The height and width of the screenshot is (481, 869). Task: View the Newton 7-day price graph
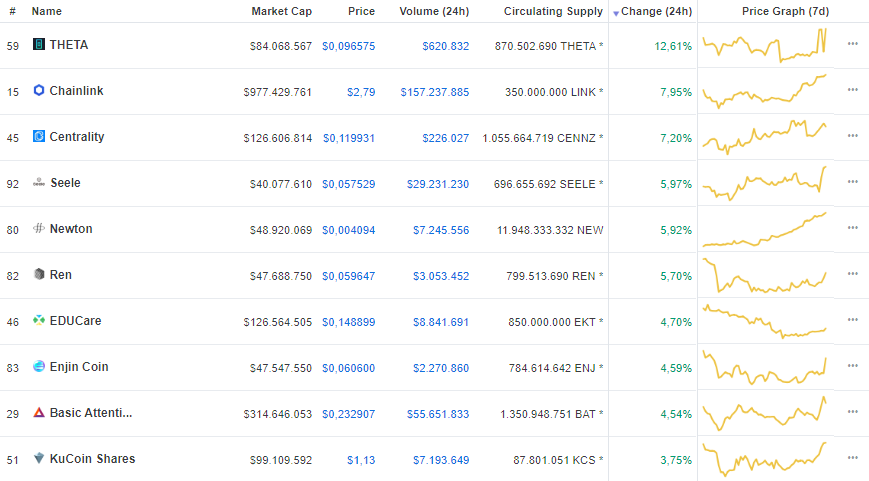pos(765,229)
